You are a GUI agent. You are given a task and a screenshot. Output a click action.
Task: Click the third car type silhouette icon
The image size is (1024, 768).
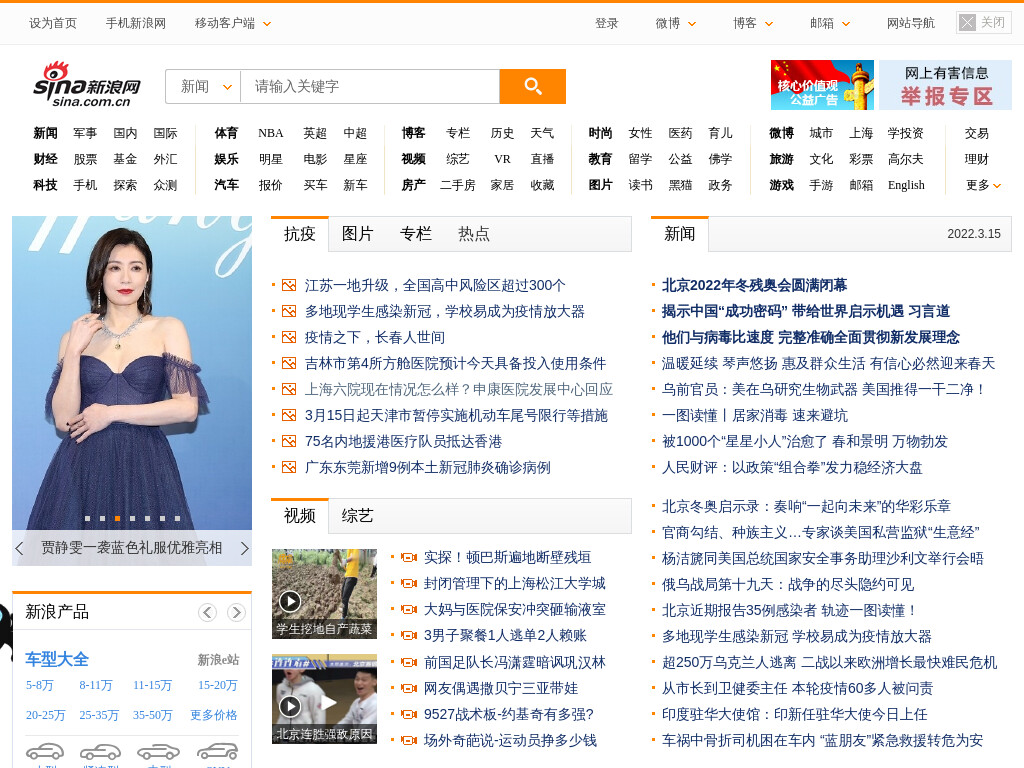(158, 751)
